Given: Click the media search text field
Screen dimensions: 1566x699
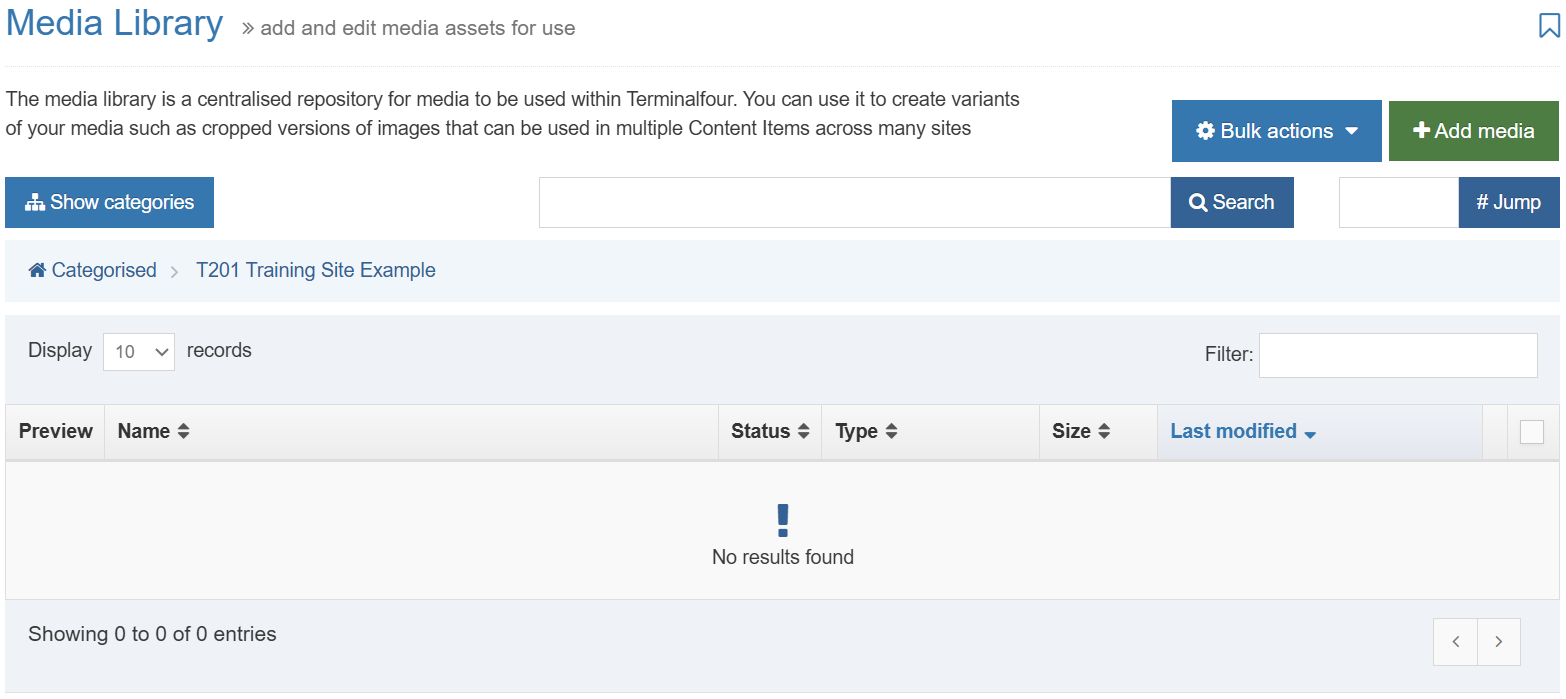Looking at the screenshot, I should click(x=854, y=202).
